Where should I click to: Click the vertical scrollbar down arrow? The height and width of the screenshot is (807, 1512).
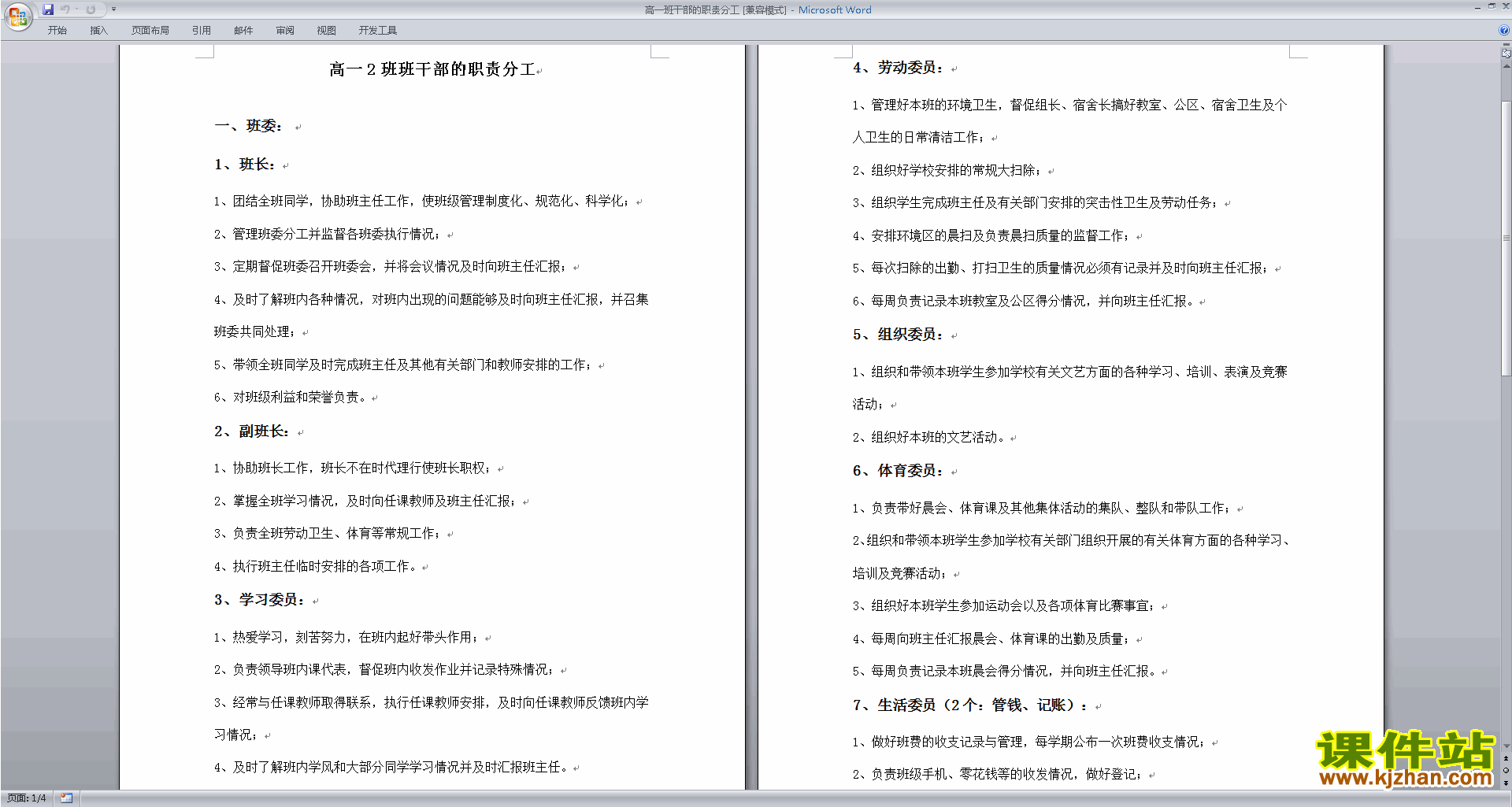pyautogui.click(x=1506, y=746)
